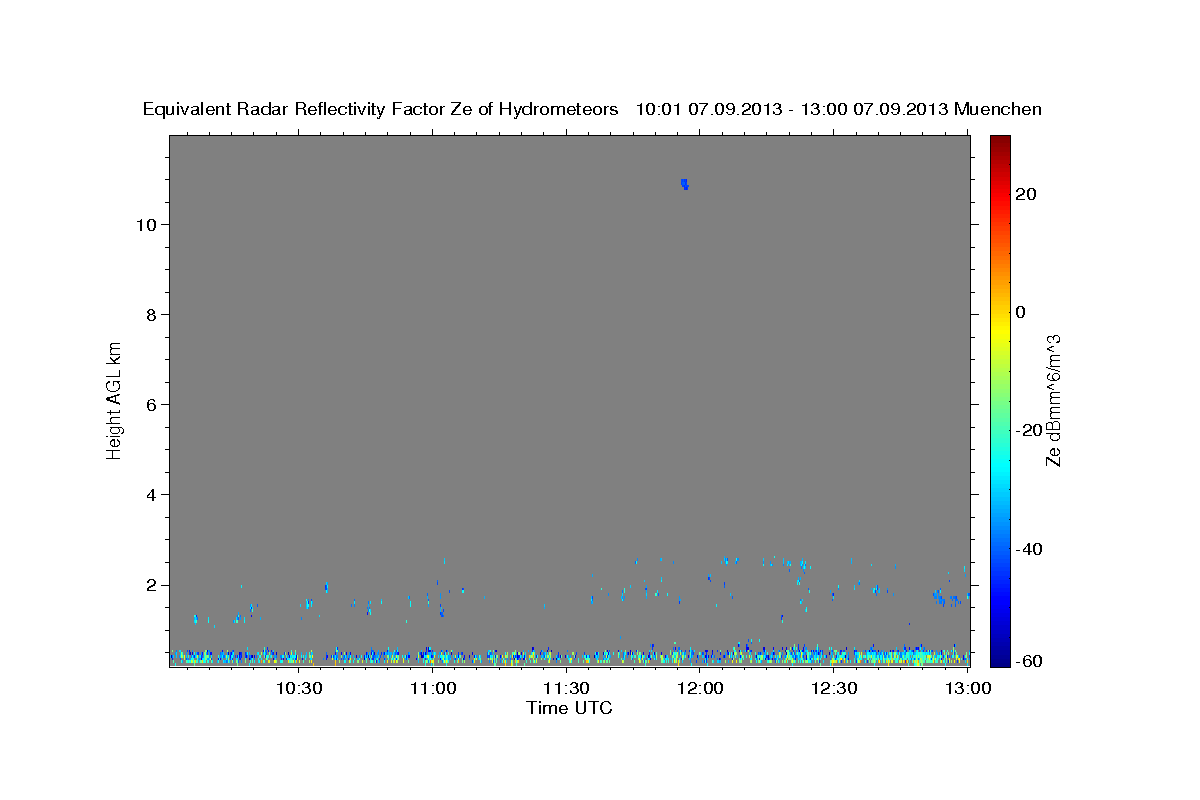The image size is (1200, 800).
Task: Click the '10:30' time tick label
Action: 299,688
